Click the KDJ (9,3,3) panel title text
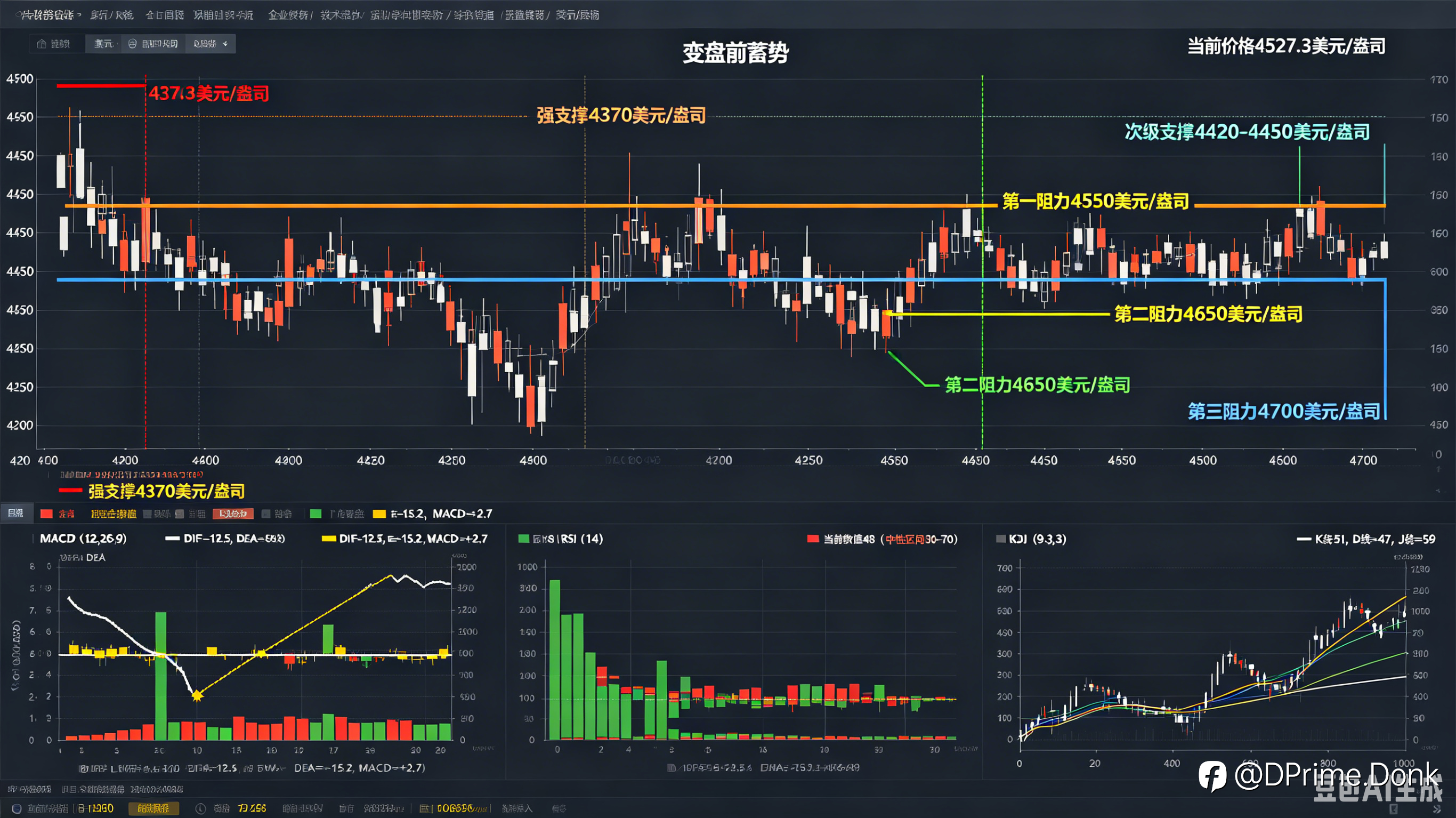 tap(1038, 539)
